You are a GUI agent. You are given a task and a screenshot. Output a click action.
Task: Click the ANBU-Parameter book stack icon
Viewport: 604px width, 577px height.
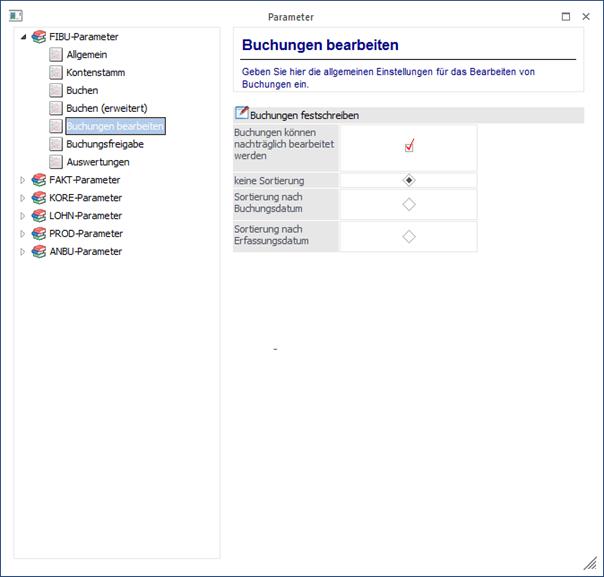[39, 252]
